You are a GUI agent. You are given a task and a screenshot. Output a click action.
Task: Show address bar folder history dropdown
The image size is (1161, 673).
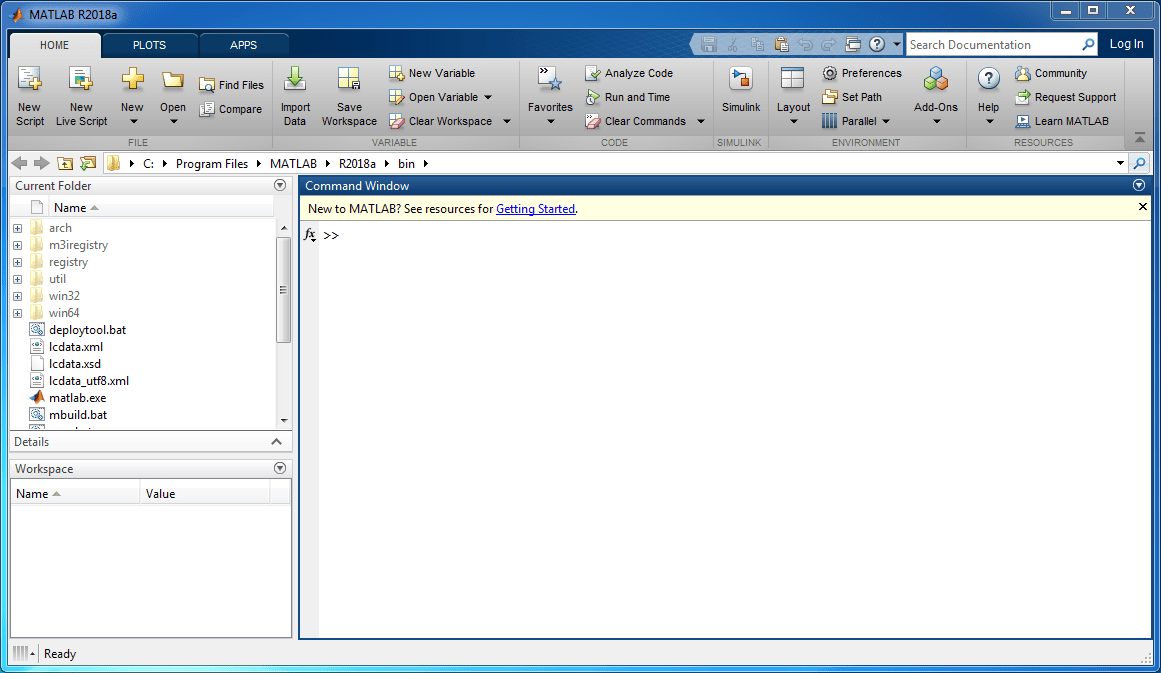pos(1120,164)
